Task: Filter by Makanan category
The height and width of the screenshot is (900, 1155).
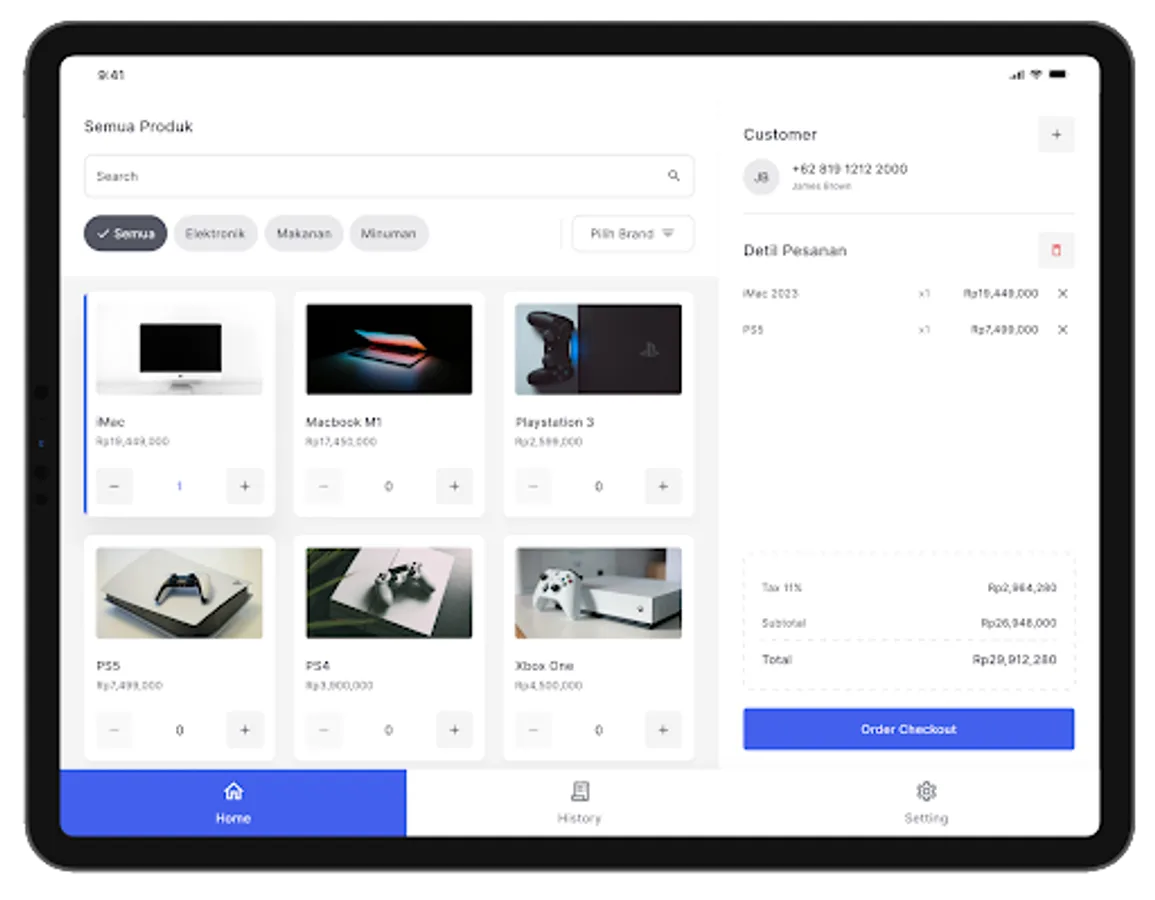Action: 303,233
